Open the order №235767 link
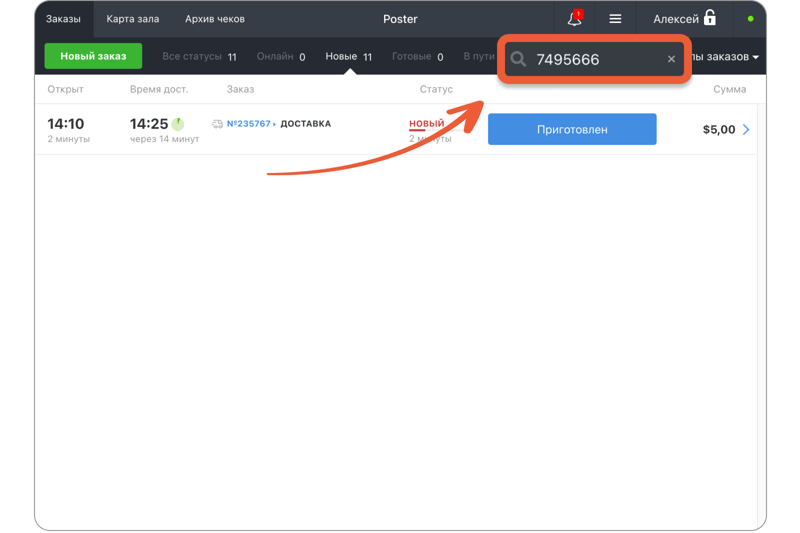The width and height of the screenshot is (800, 533). click(x=249, y=124)
